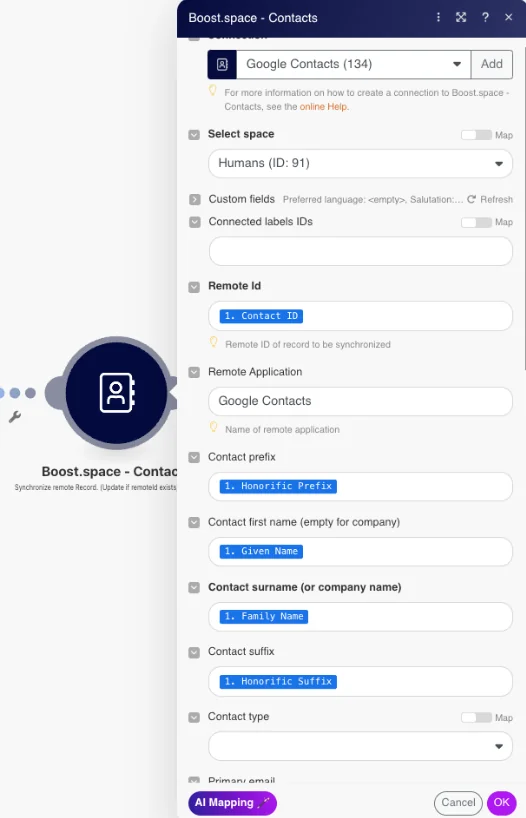Confirm with the OK button
The image size is (526, 818).
coord(501,803)
